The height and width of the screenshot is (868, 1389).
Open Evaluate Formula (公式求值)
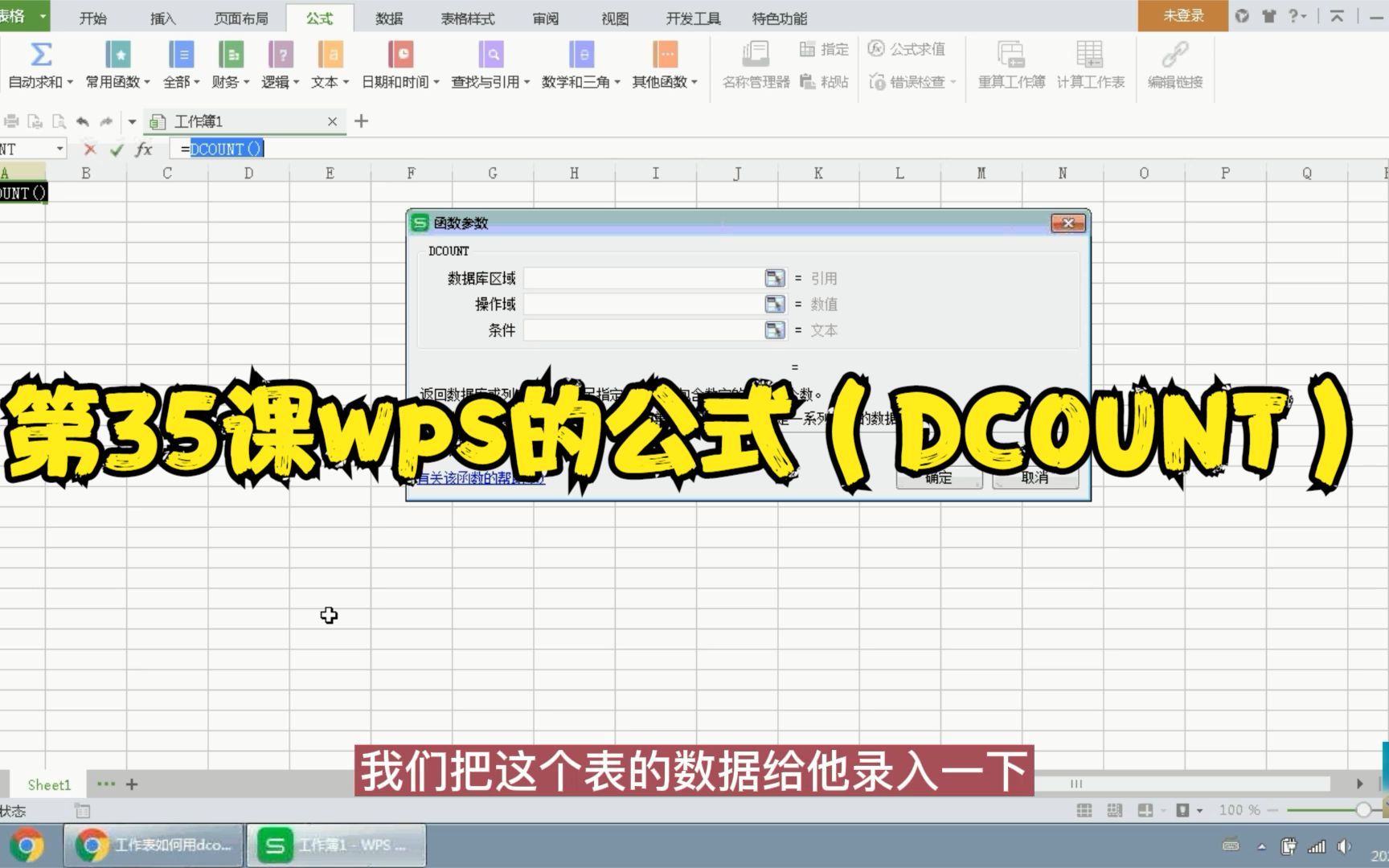click(x=907, y=49)
